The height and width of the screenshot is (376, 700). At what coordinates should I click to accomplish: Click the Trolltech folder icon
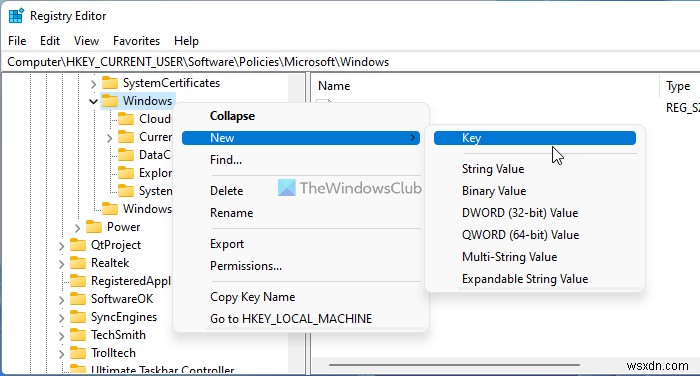[78, 353]
